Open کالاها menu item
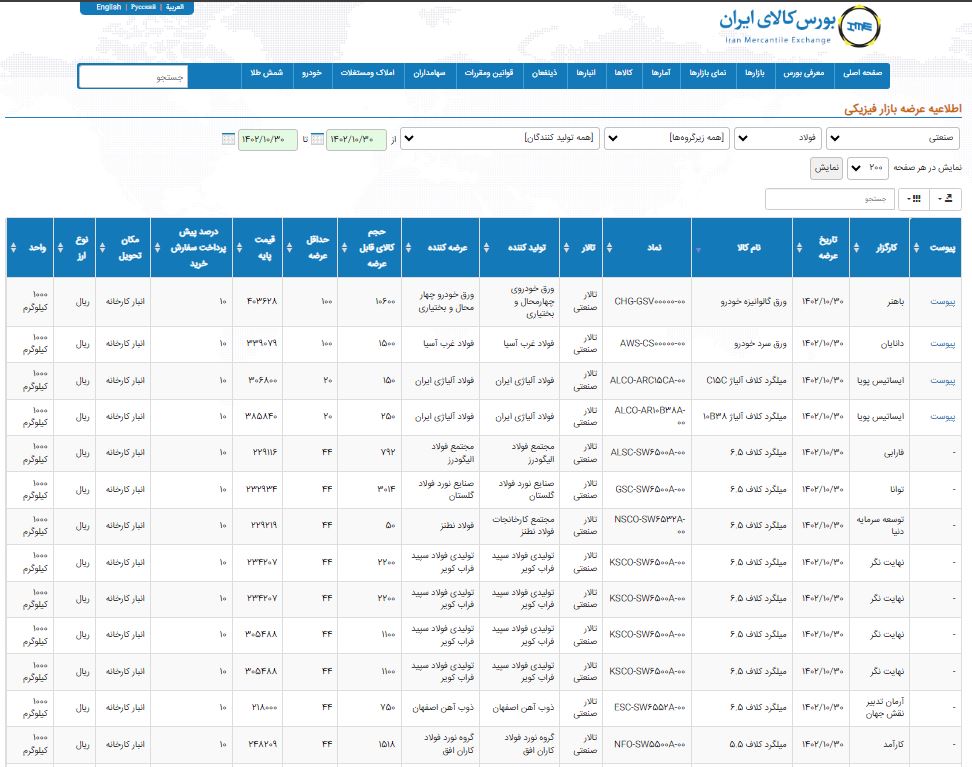The width and height of the screenshot is (972, 767). [624, 73]
